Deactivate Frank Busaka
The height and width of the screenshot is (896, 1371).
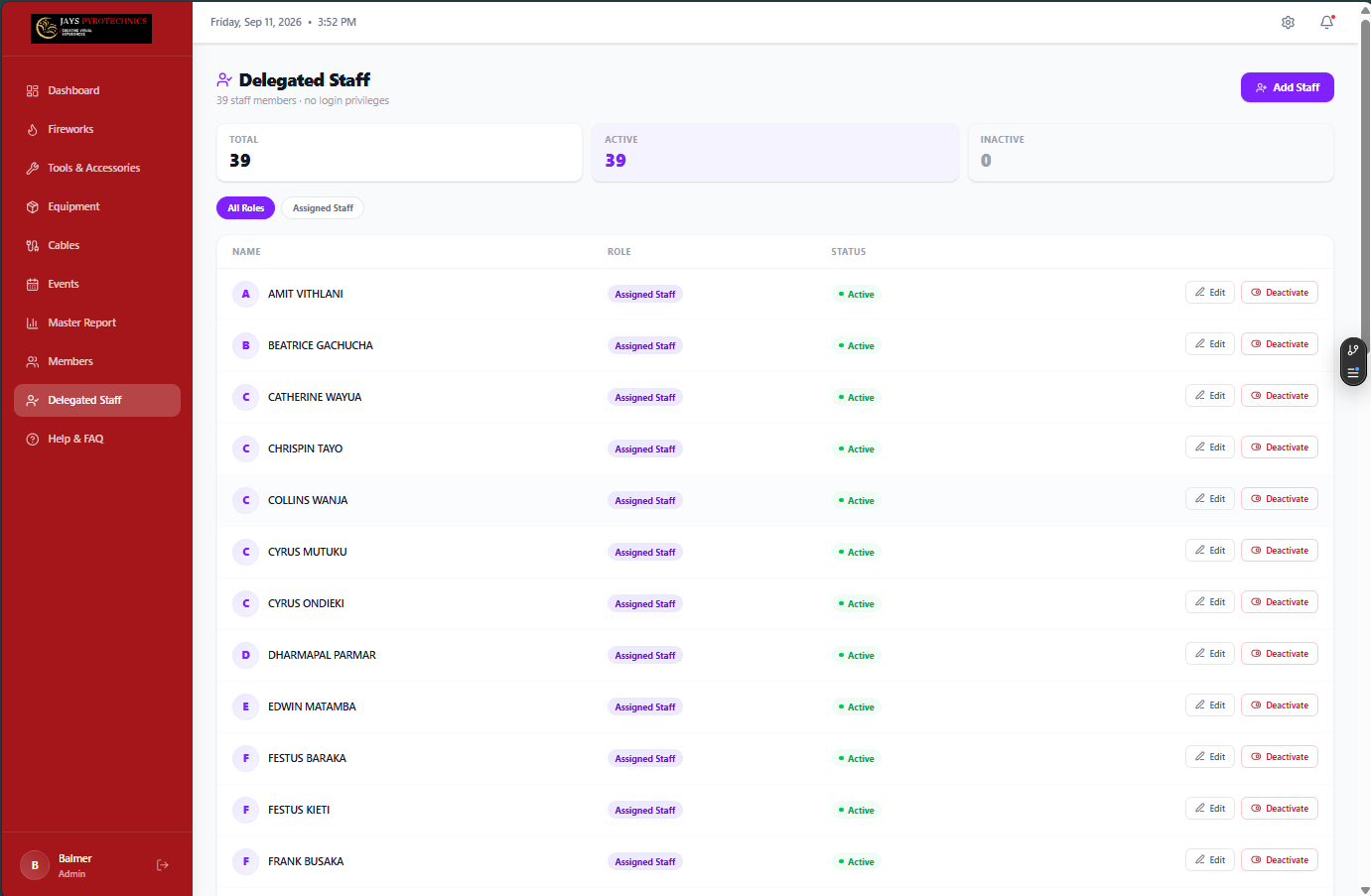pyautogui.click(x=1280, y=860)
